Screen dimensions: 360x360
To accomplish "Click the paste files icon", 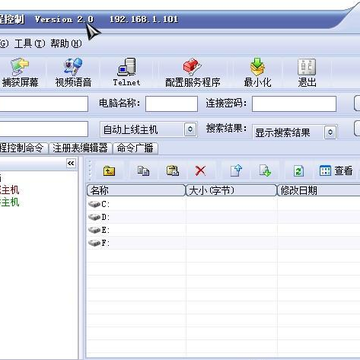I will click(x=172, y=171).
